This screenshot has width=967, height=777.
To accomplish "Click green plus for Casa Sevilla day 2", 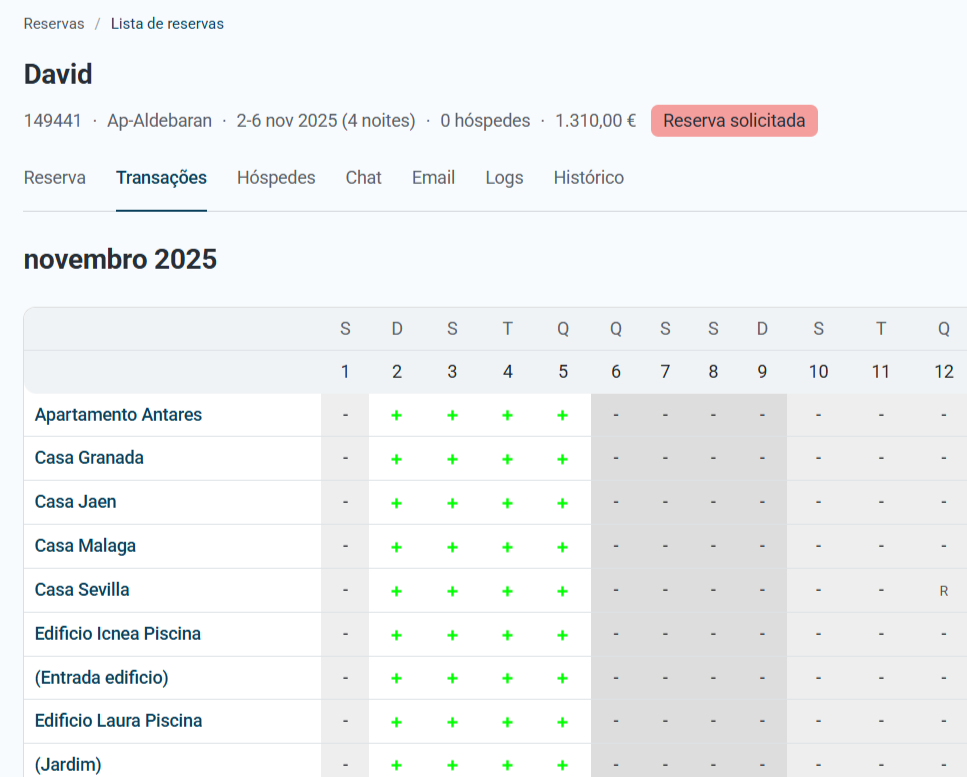I will click(x=397, y=591).
